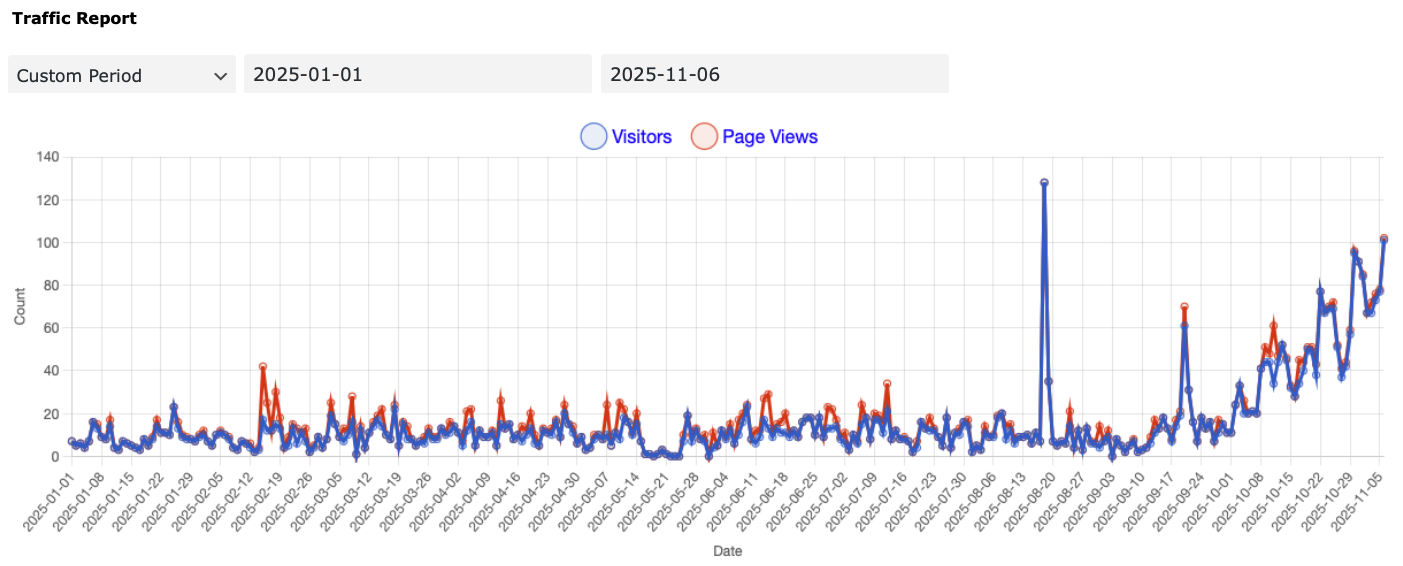1403x566 pixels.
Task: Click the Page Views legend label
Action: coord(770,137)
